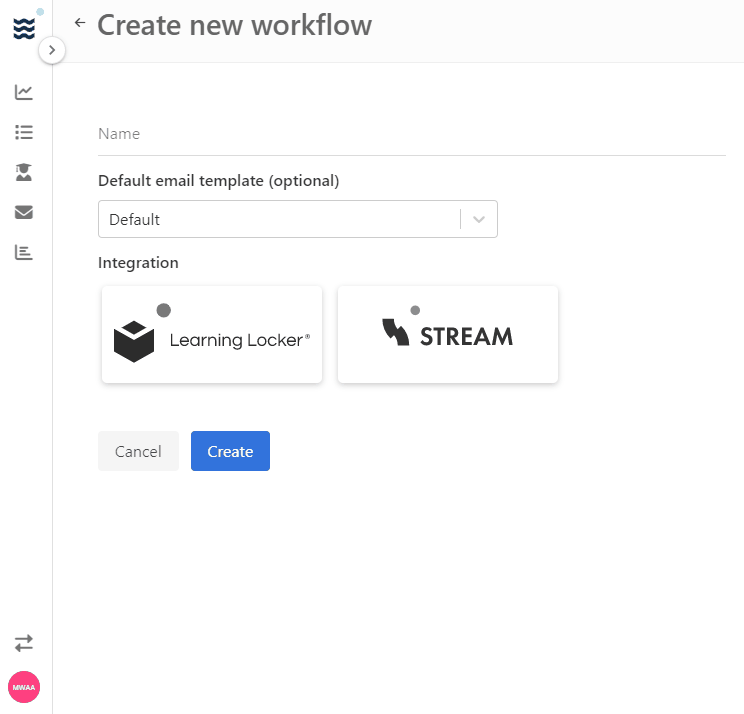This screenshot has height=714, width=744.
Task: Choose the STREAM integration card
Action: [x=448, y=334]
